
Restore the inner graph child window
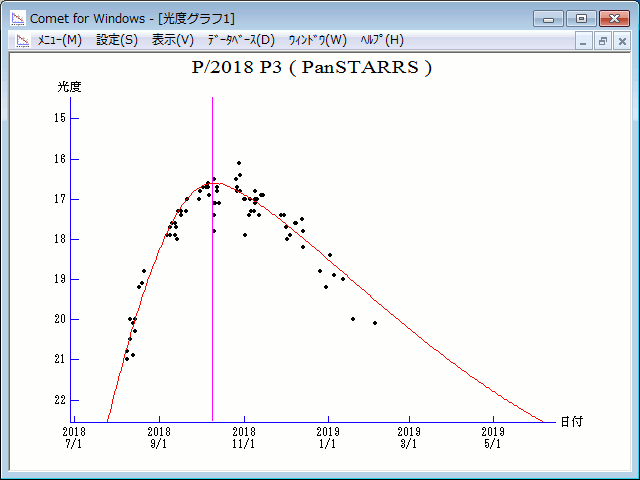(x=602, y=41)
